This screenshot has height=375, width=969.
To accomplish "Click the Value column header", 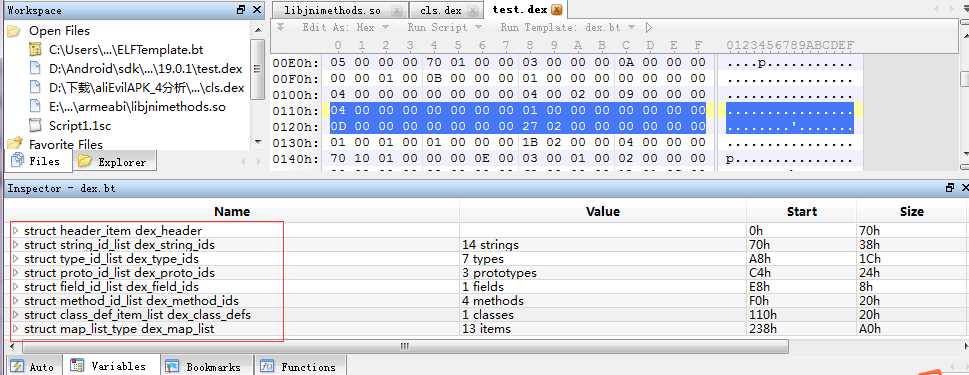I will click(603, 211).
